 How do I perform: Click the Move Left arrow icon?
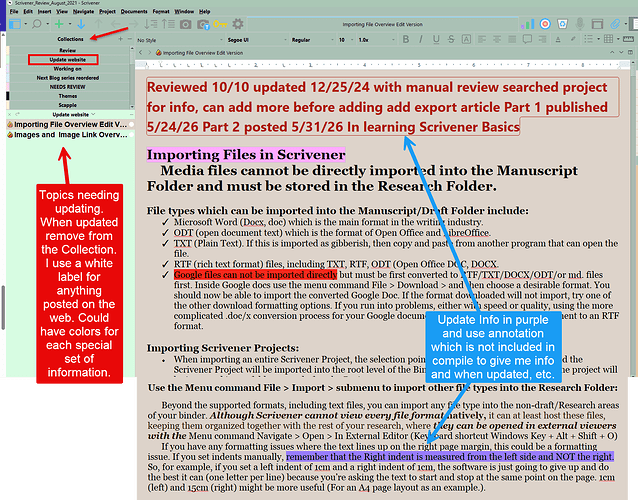click(x=116, y=24)
